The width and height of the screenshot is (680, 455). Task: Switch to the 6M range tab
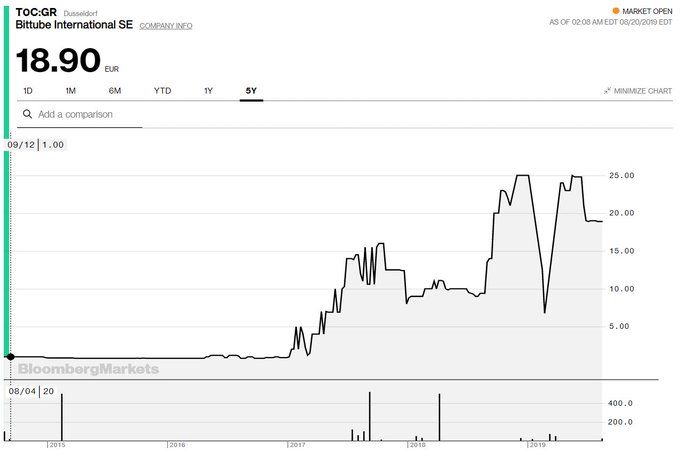(114, 91)
